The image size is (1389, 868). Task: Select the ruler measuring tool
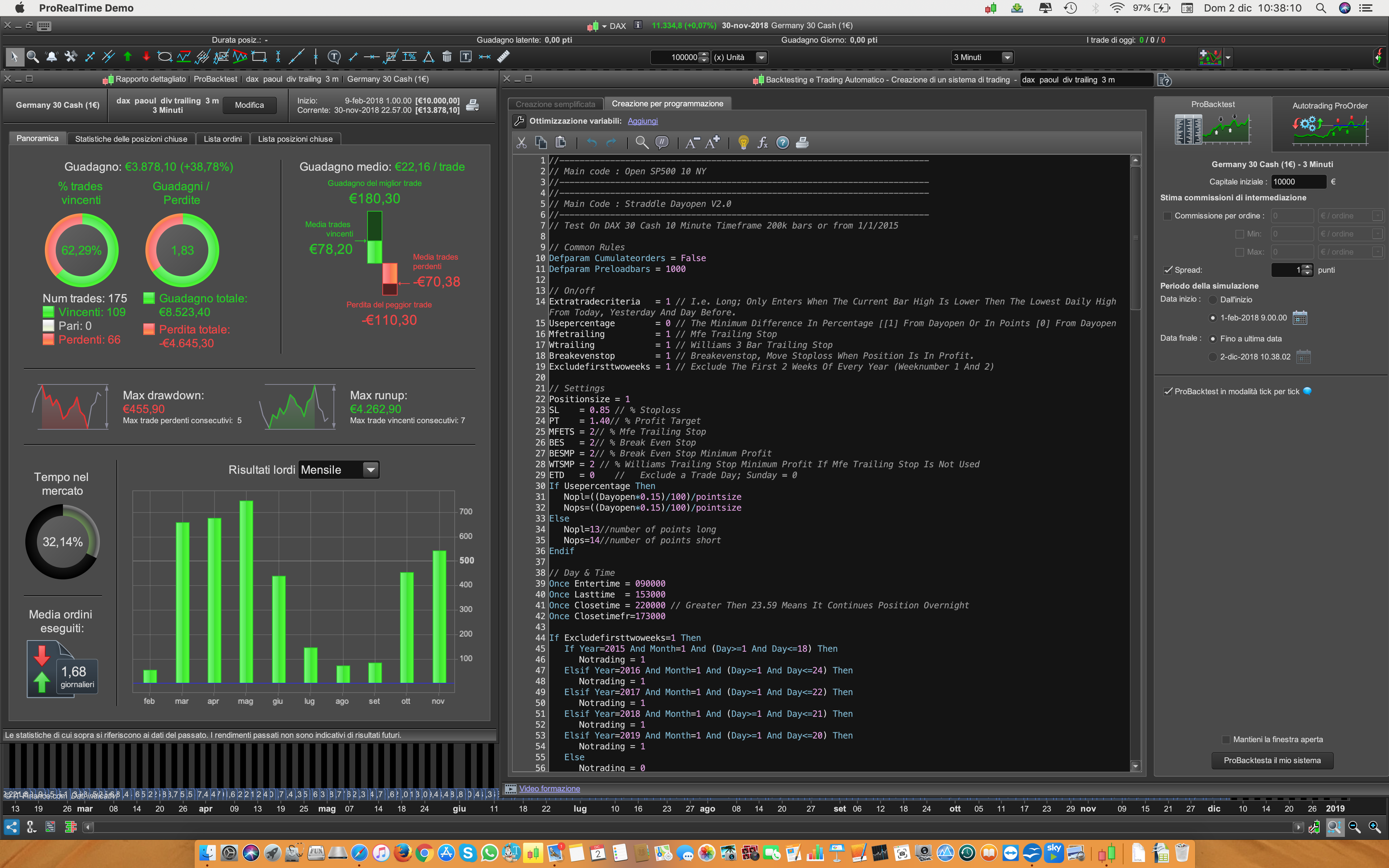[504, 57]
